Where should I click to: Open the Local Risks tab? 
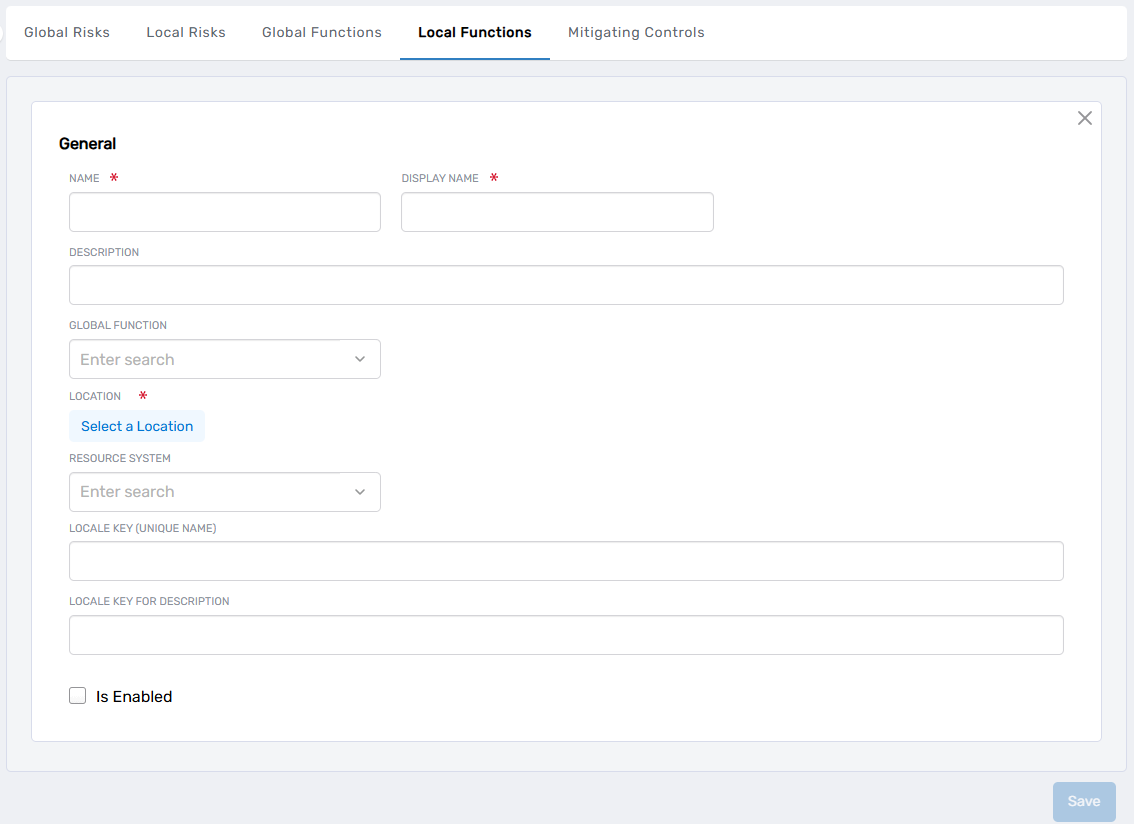coord(186,32)
